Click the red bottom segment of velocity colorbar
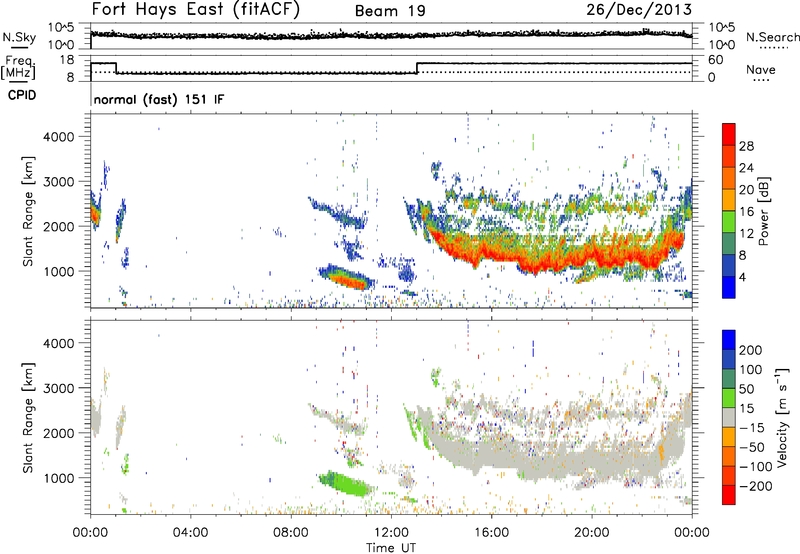800x554 pixels. [729, 495]
